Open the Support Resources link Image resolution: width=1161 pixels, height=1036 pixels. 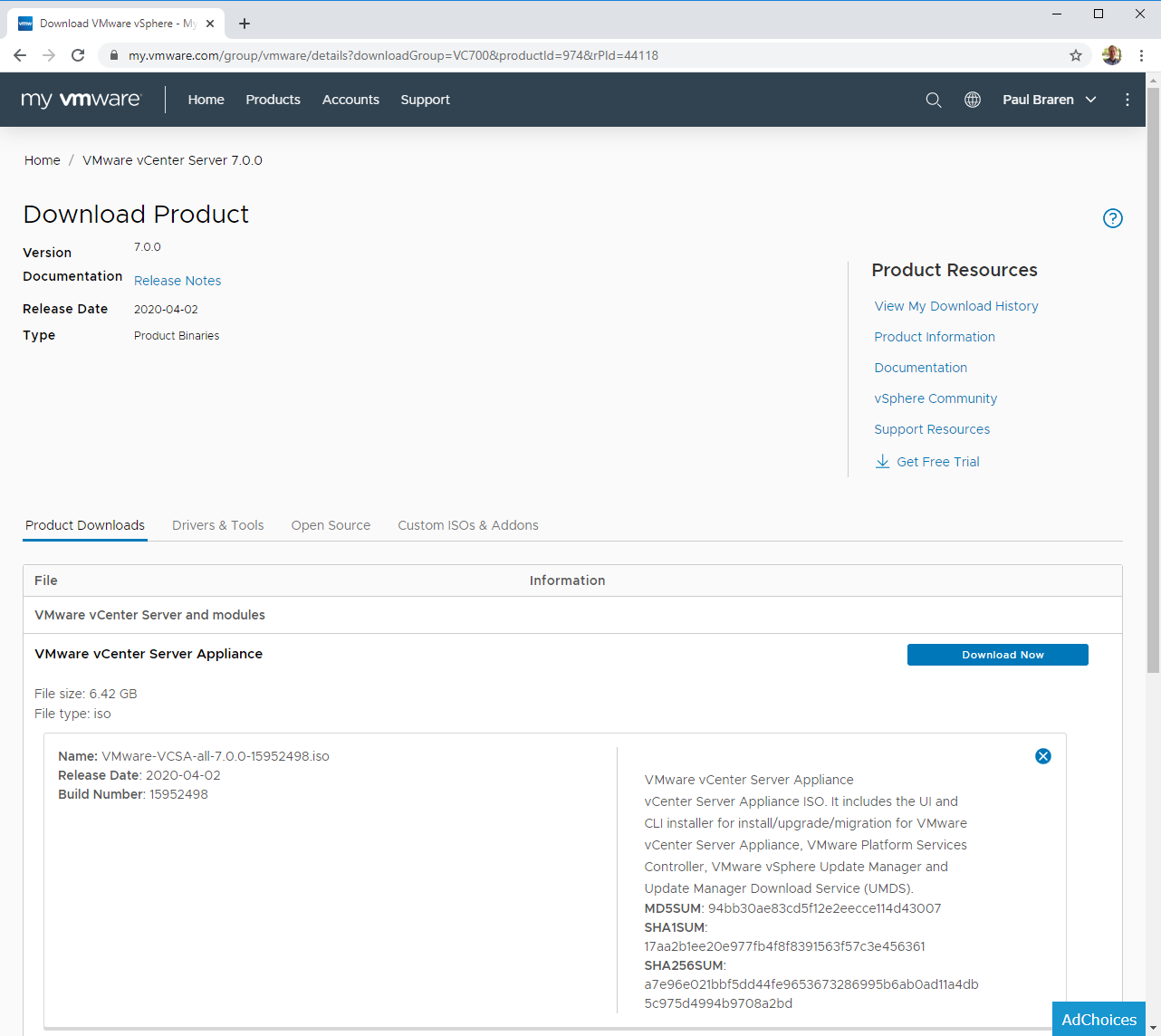pyautogui.click(x=932, y=429)
